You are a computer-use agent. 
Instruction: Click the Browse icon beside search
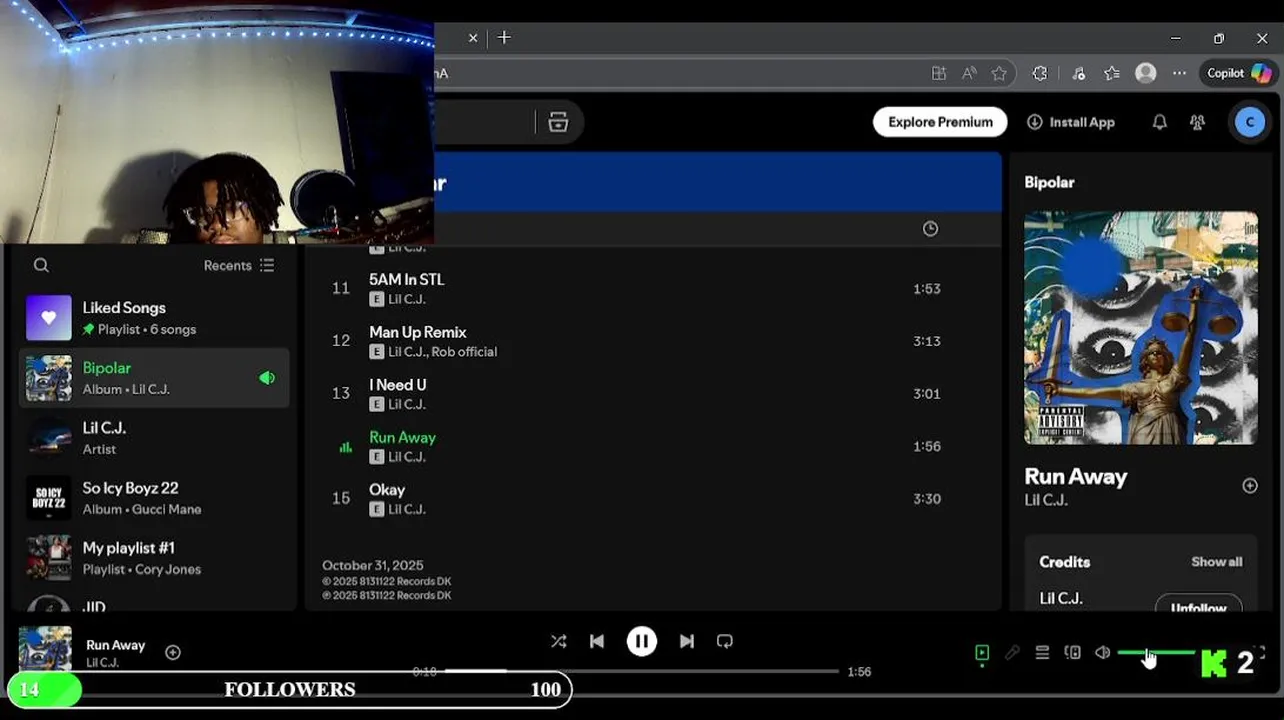(x=558, y=122)
